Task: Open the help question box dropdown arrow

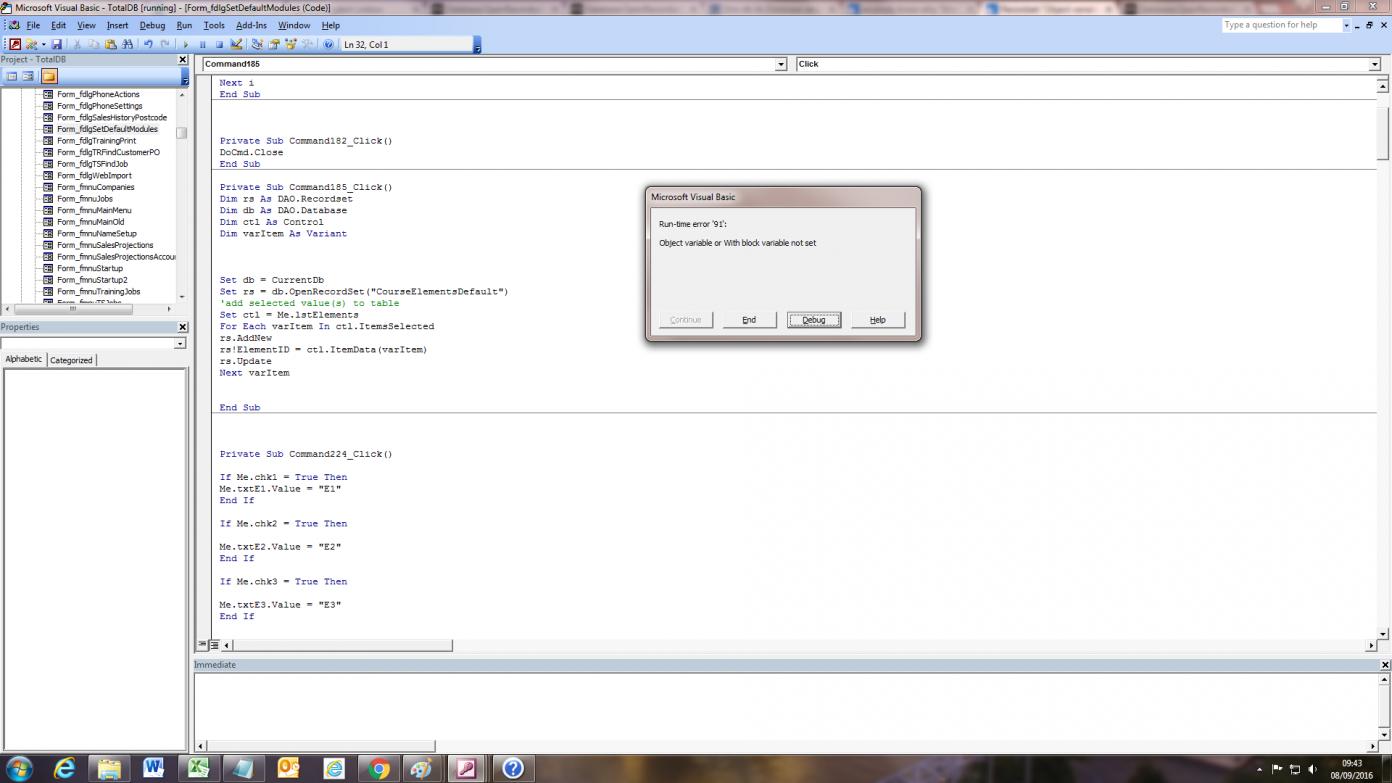Action: pyautogui.click(x=1346, y=25)
